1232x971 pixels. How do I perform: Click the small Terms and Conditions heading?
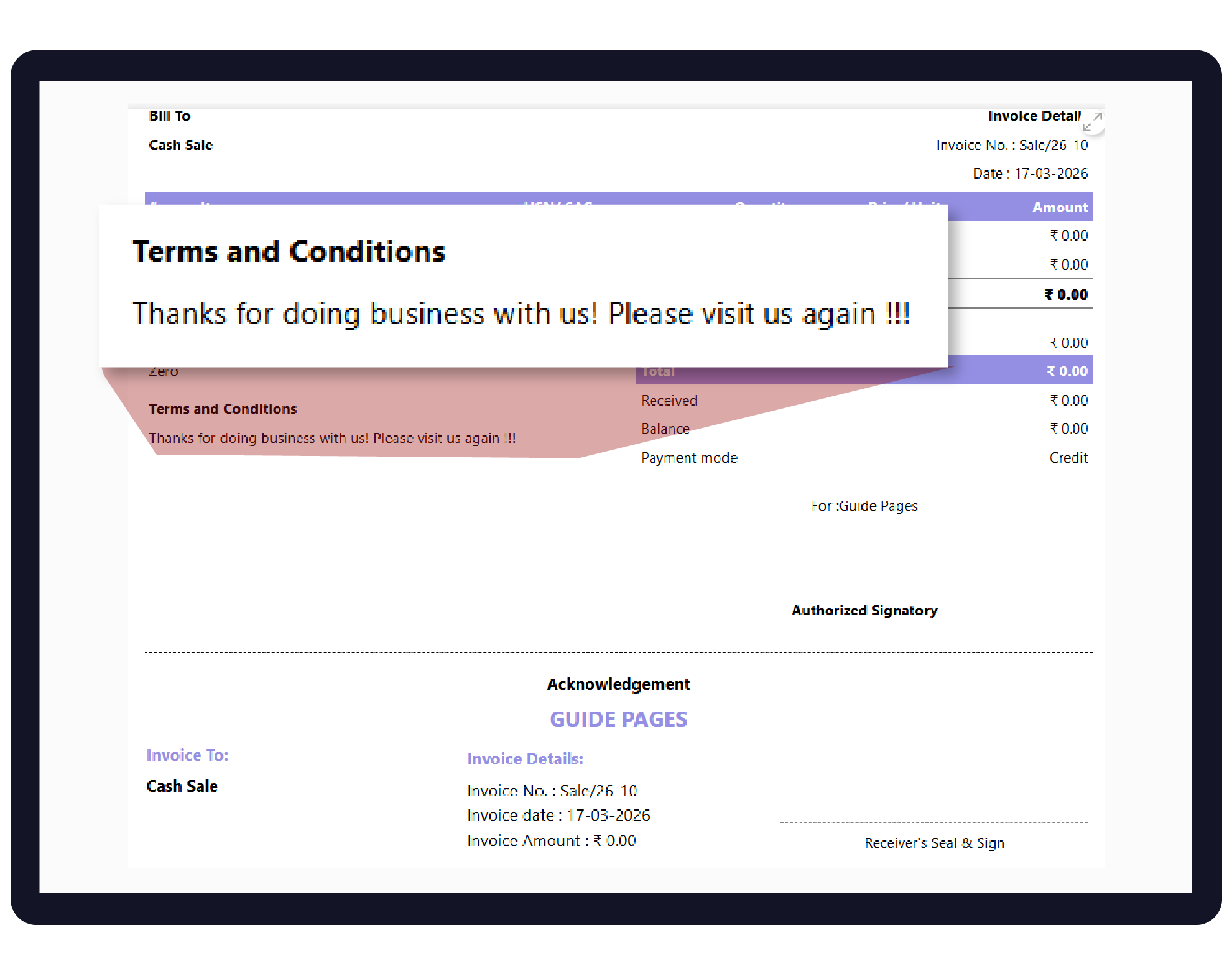click(223, 409)
